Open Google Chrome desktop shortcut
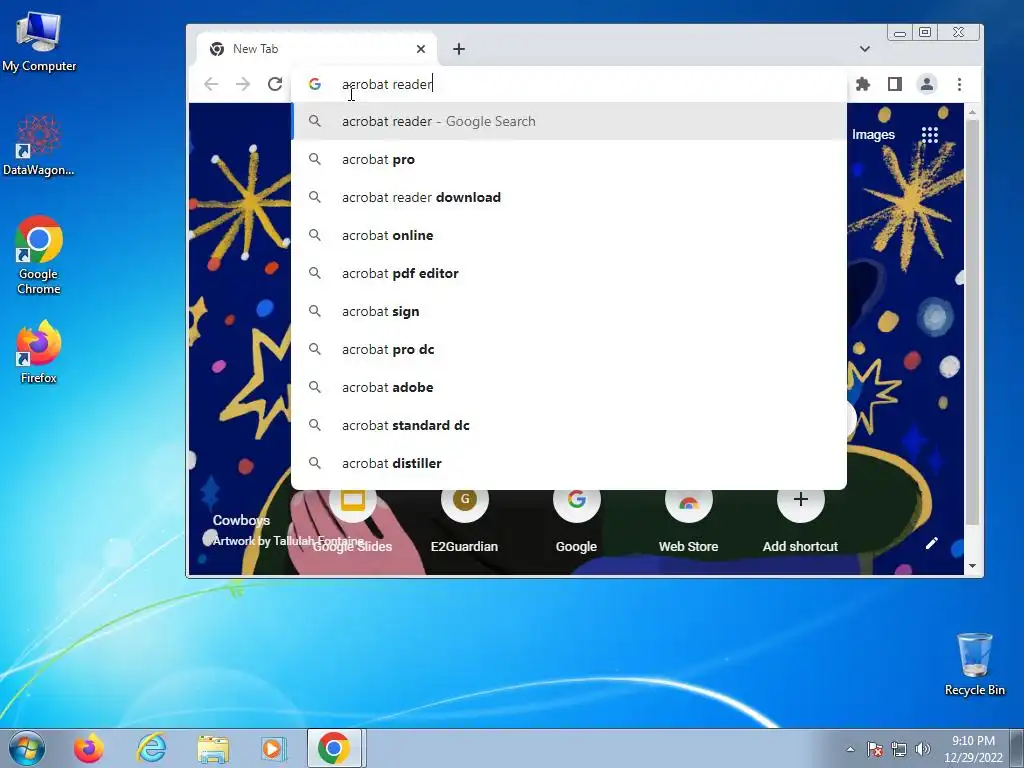This screenshot has height=768, width=1024. 39,255
